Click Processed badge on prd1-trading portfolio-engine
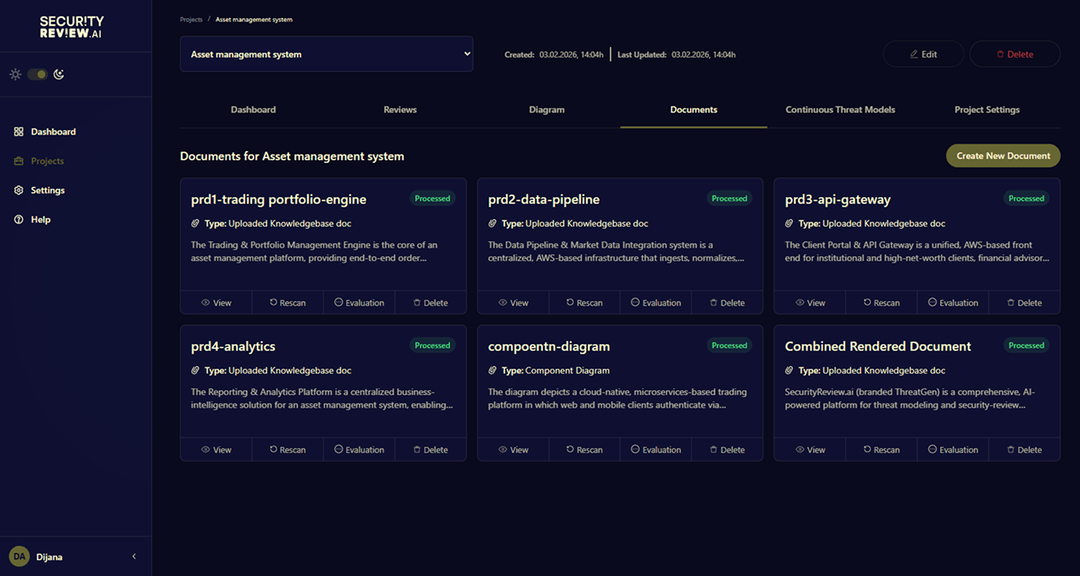Screen dimensions: 1080x576 [433, 198]
